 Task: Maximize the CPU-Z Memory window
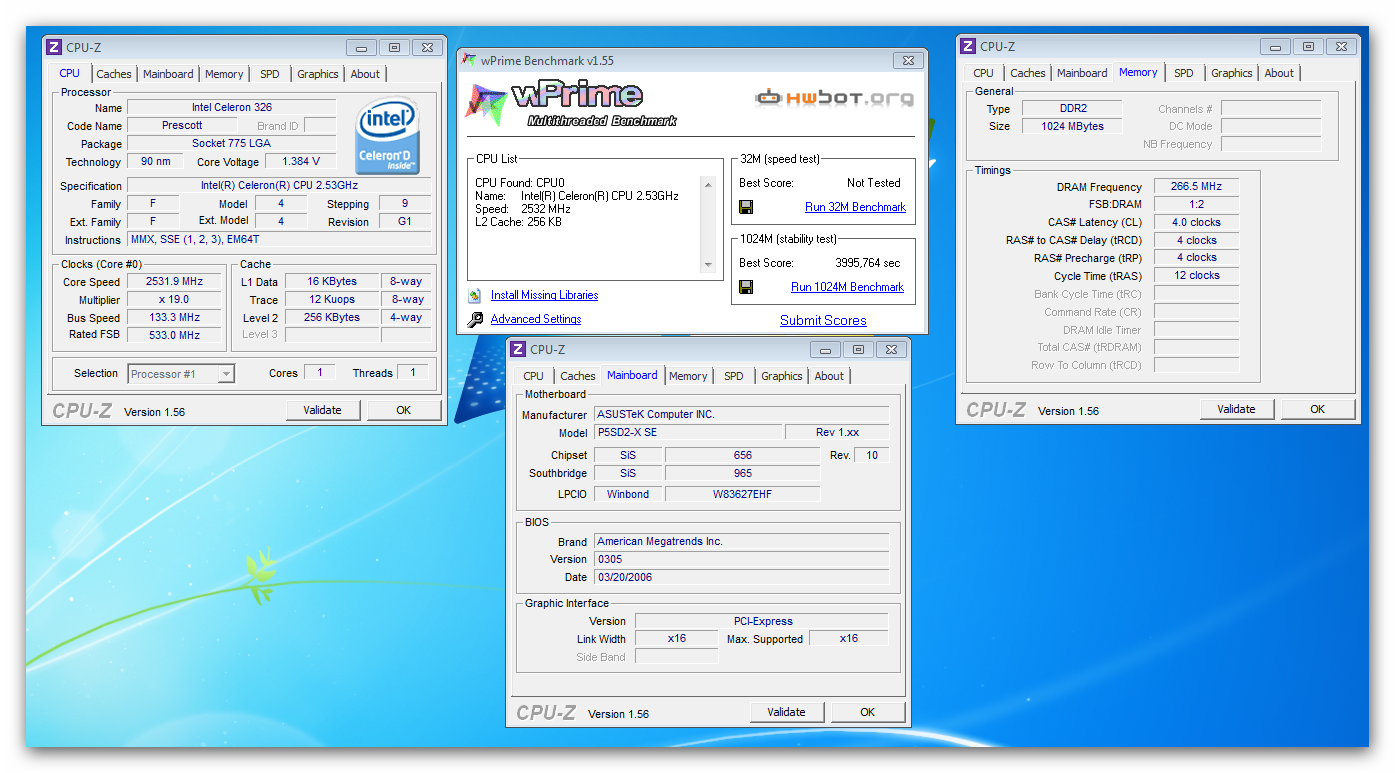(x=1308, y=46)
